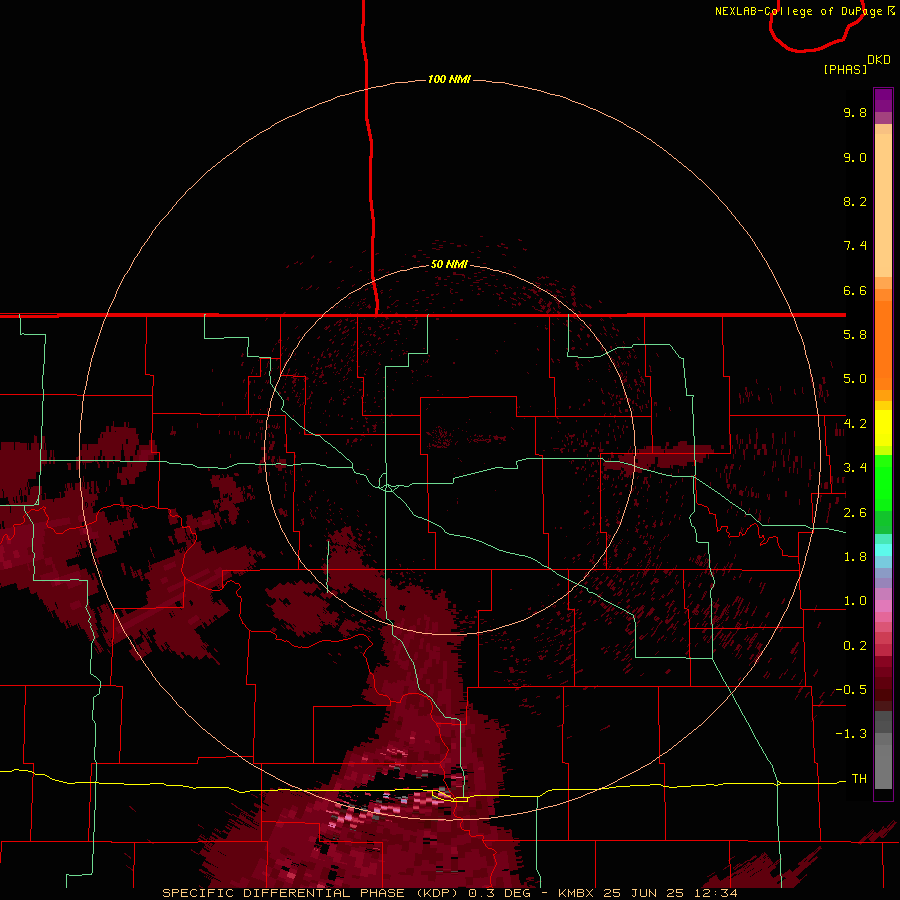Click the 4.2 scale value label
Viewport: 900px width, 900px height.
tap(855, 424)
